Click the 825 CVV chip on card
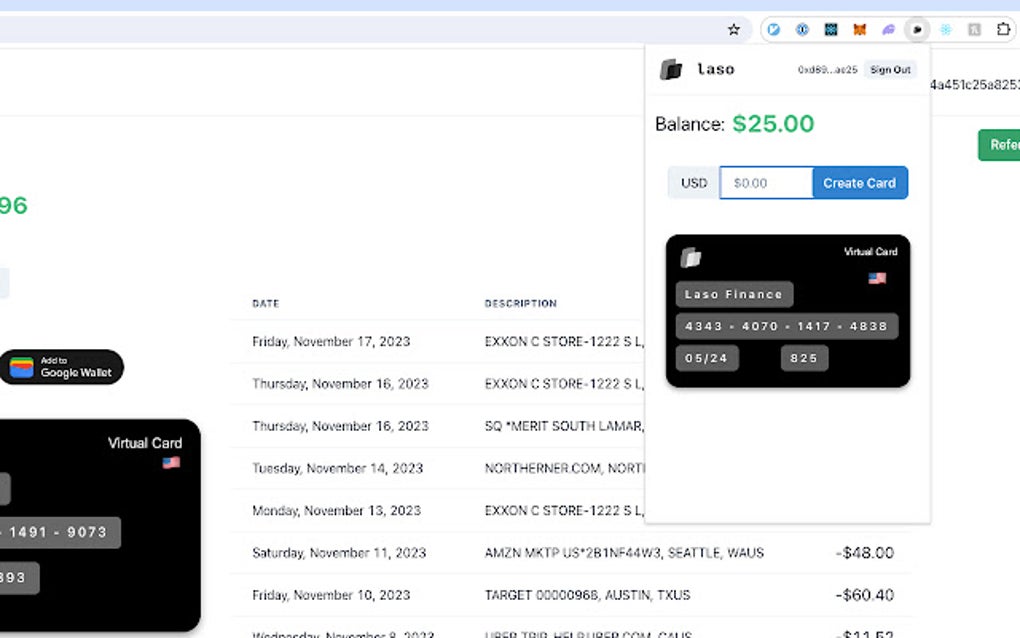This screenshot has width=1020, height=638. [x=804, y=358]
